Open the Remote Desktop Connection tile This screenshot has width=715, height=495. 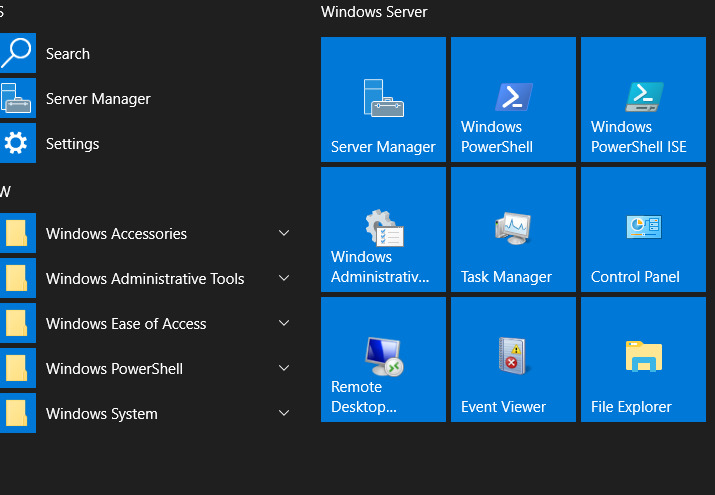click(x=383, y=359)
